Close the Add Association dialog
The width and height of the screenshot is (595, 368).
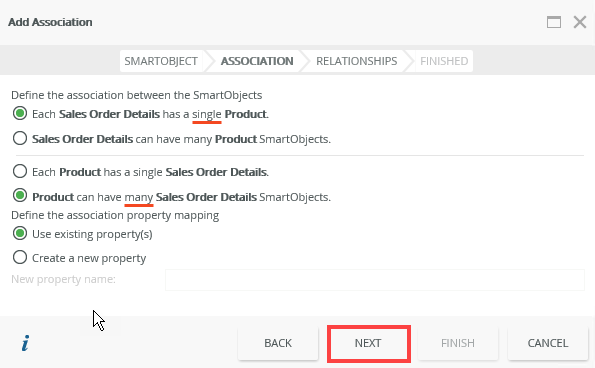(x=580, y=22)
